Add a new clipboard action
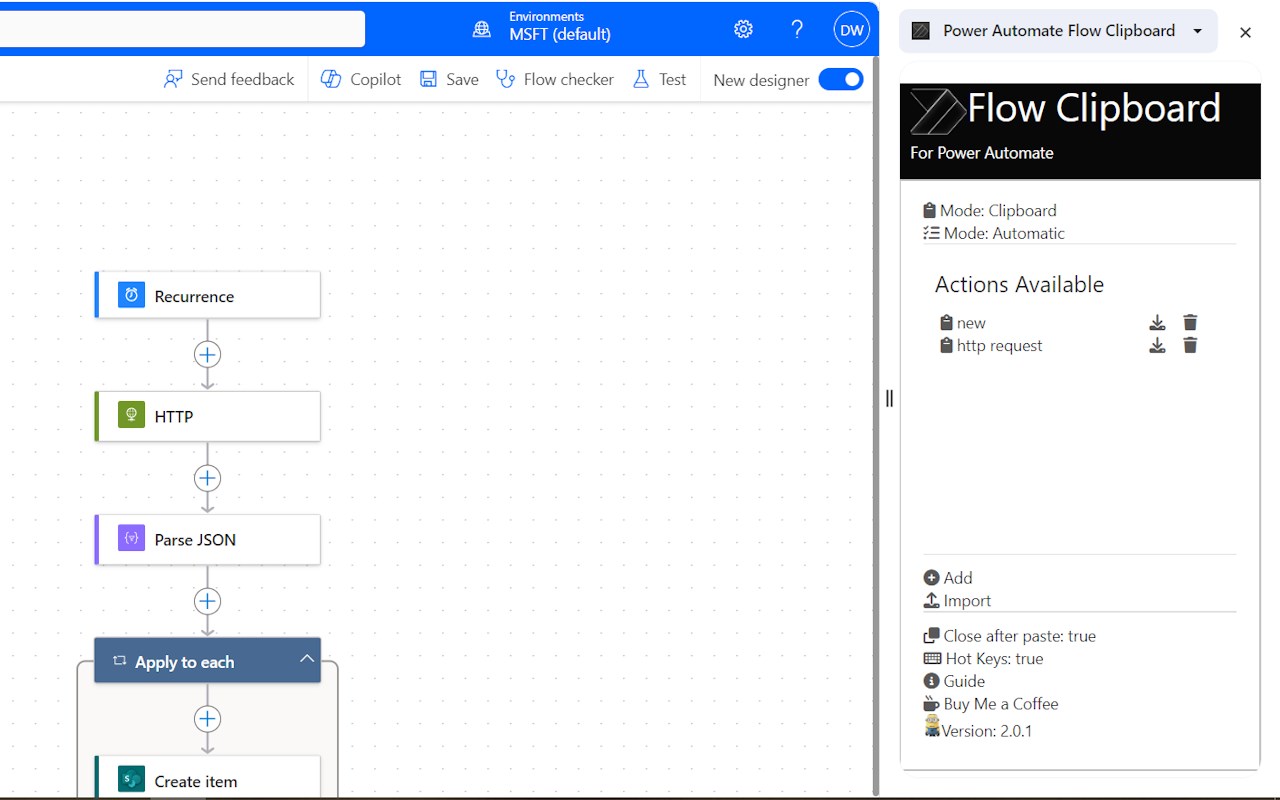1280x800 pixels. coord(948,578)
